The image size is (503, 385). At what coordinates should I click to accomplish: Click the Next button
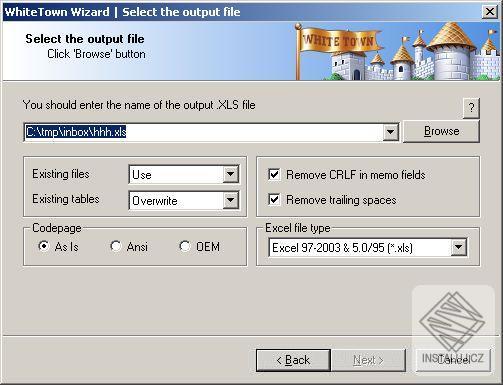[x=368, y=360]
